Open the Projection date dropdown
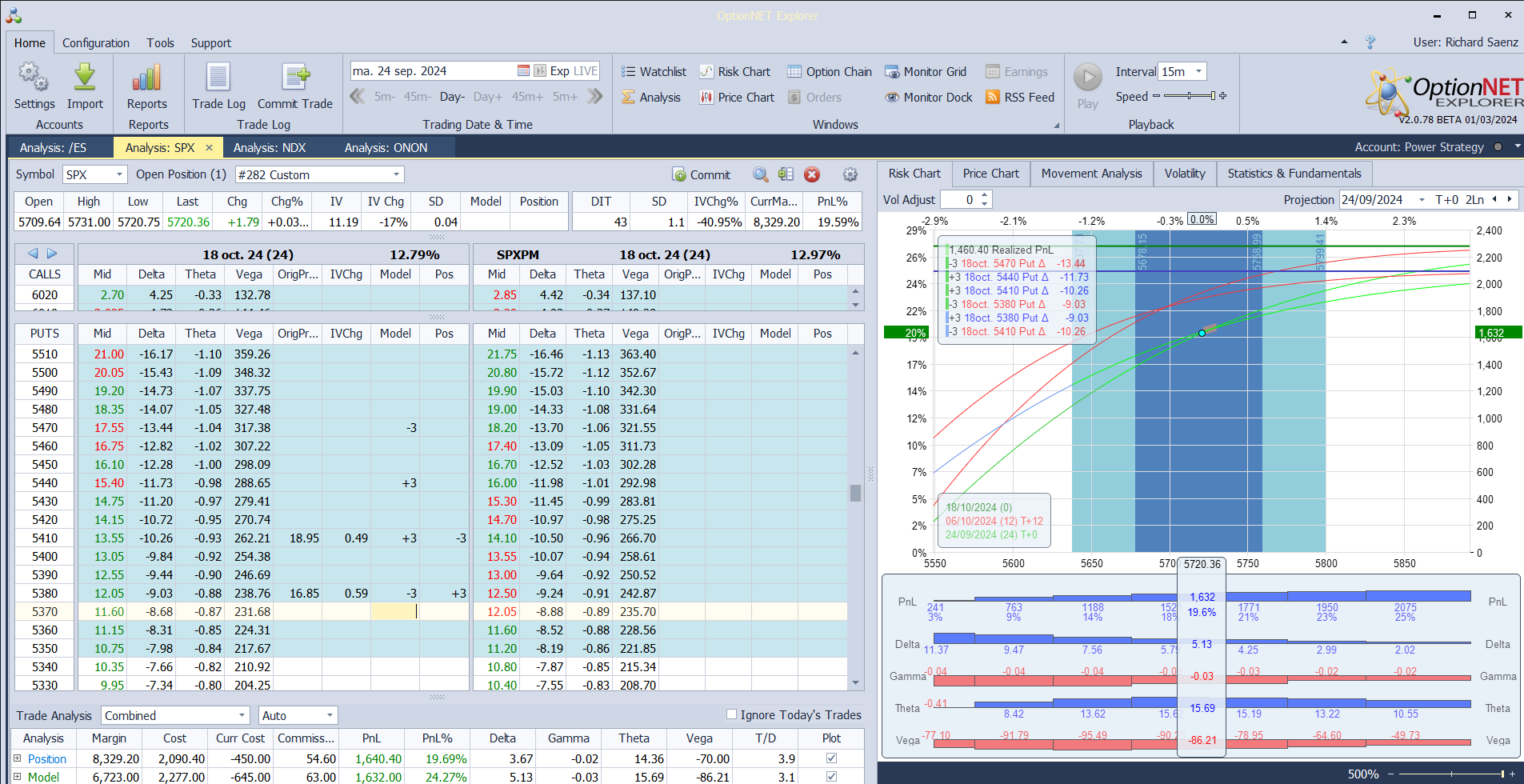The width and height of the screenshot is (1524, 784). click(x=1422, y=199)
